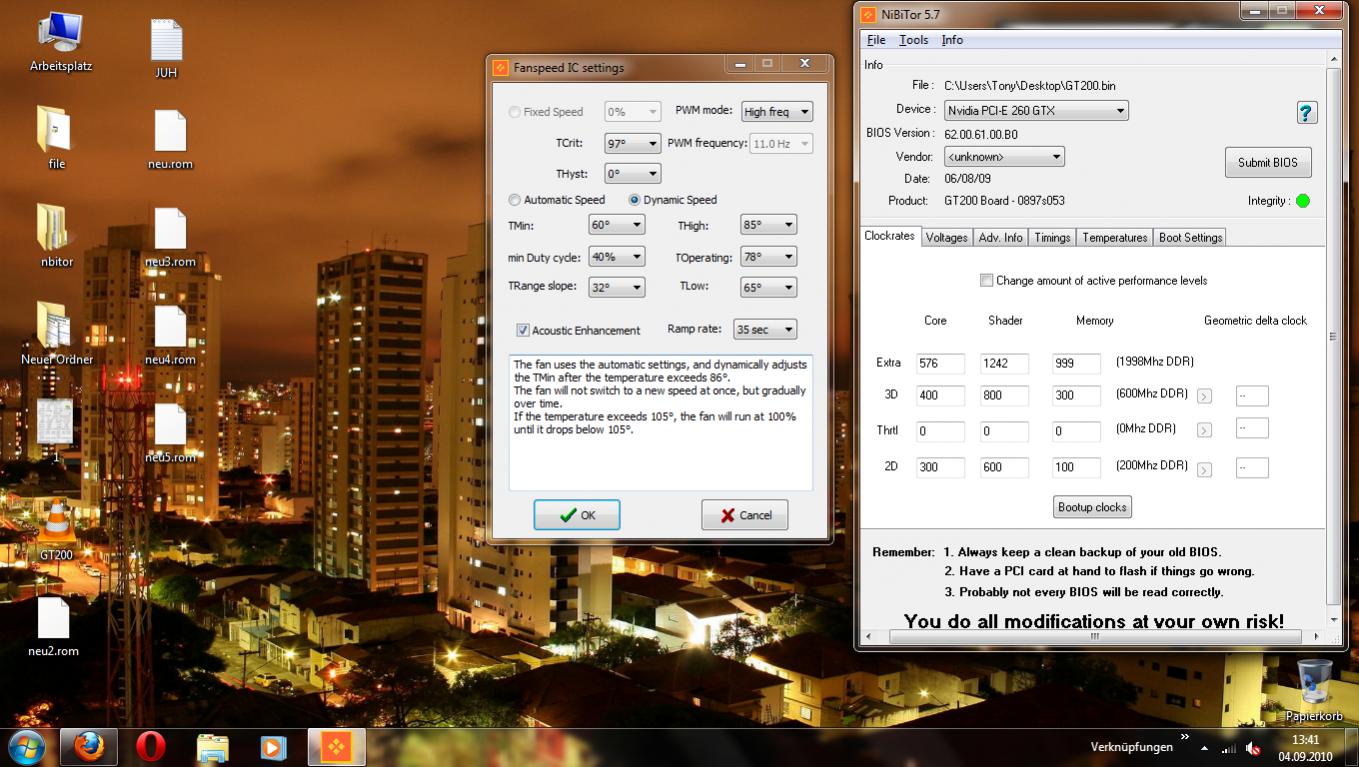Click the blue question mark help icon
This screenshot has width=1359, height=767.
click(1306, 112)
